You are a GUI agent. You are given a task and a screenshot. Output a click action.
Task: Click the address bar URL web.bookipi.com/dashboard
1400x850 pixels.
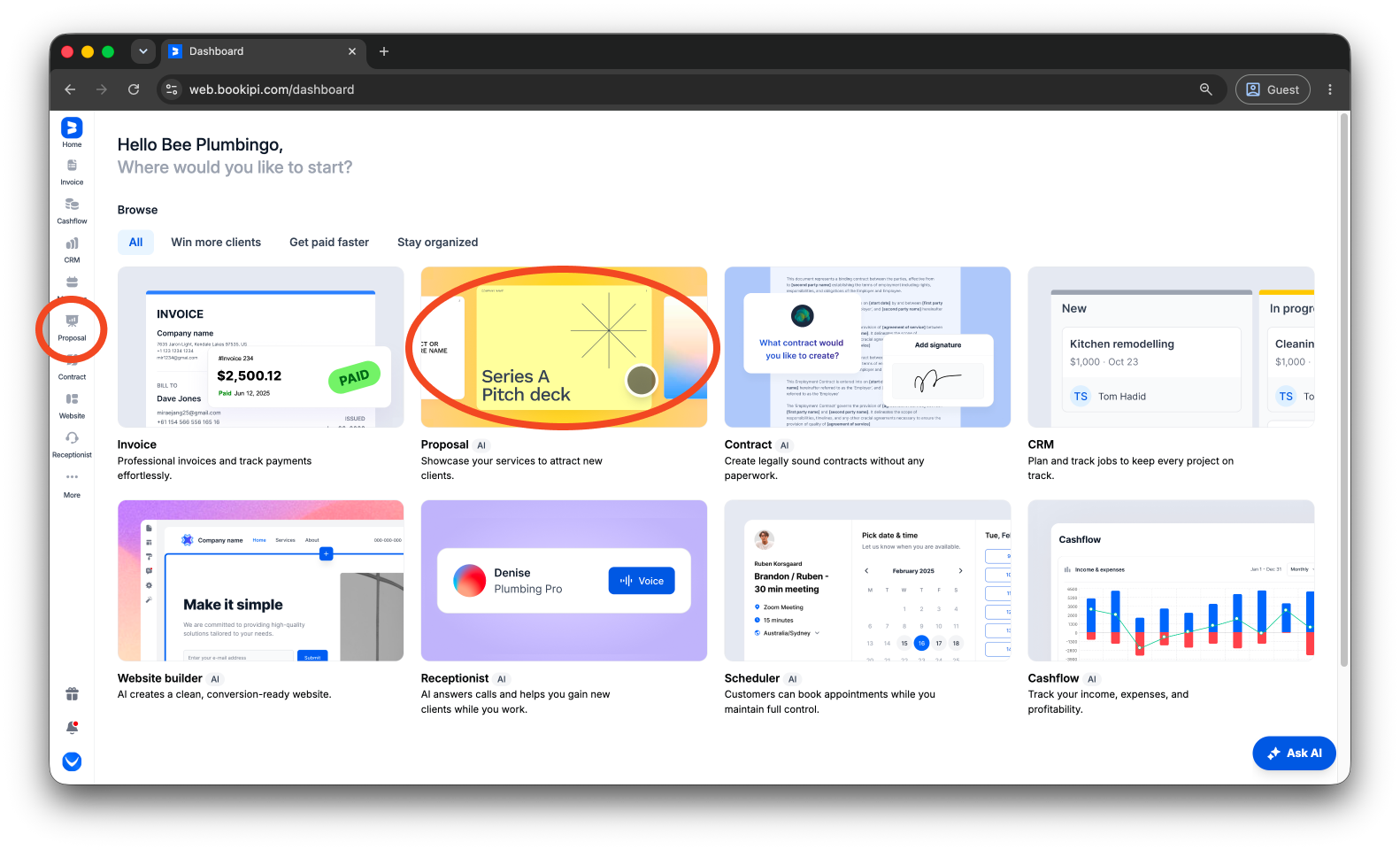(272, 89)
